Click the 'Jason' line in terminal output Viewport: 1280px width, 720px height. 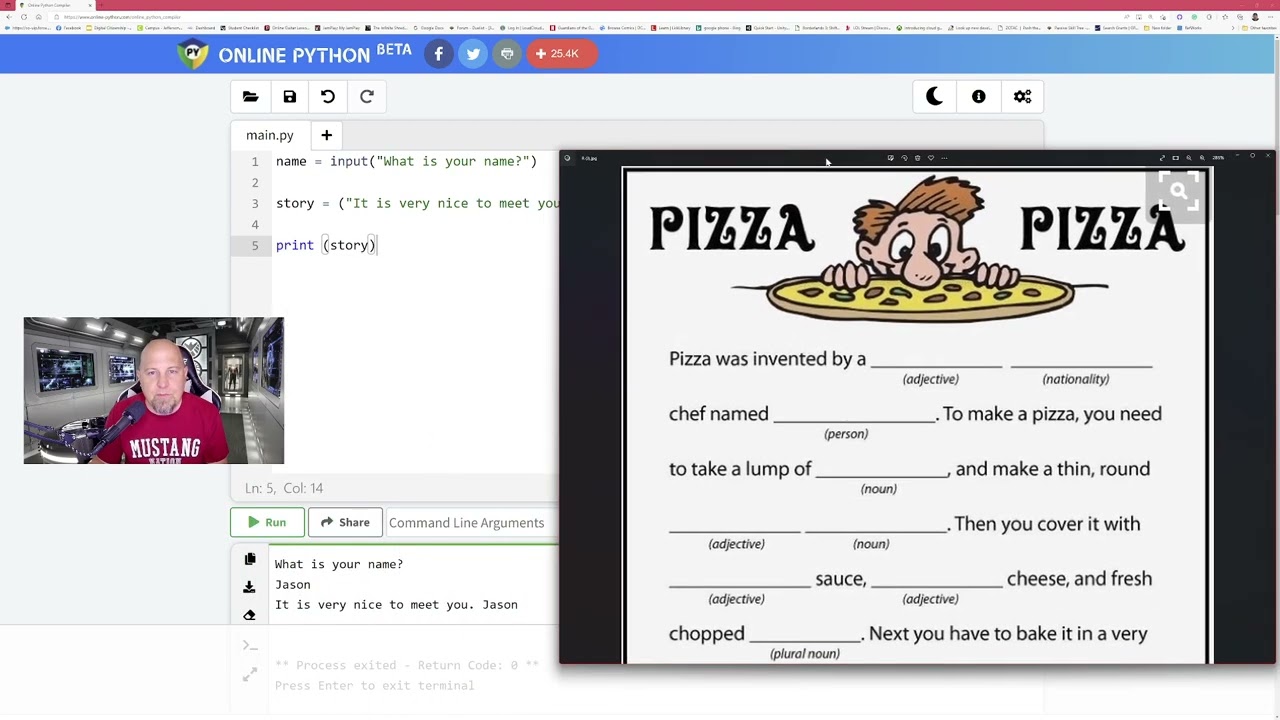pyautogui.click(x=293, y=584)
